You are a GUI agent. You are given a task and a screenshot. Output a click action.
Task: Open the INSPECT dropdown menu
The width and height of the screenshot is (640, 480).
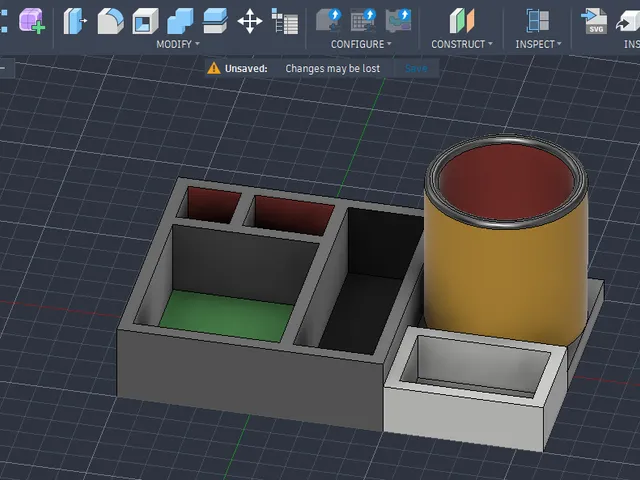538,44
